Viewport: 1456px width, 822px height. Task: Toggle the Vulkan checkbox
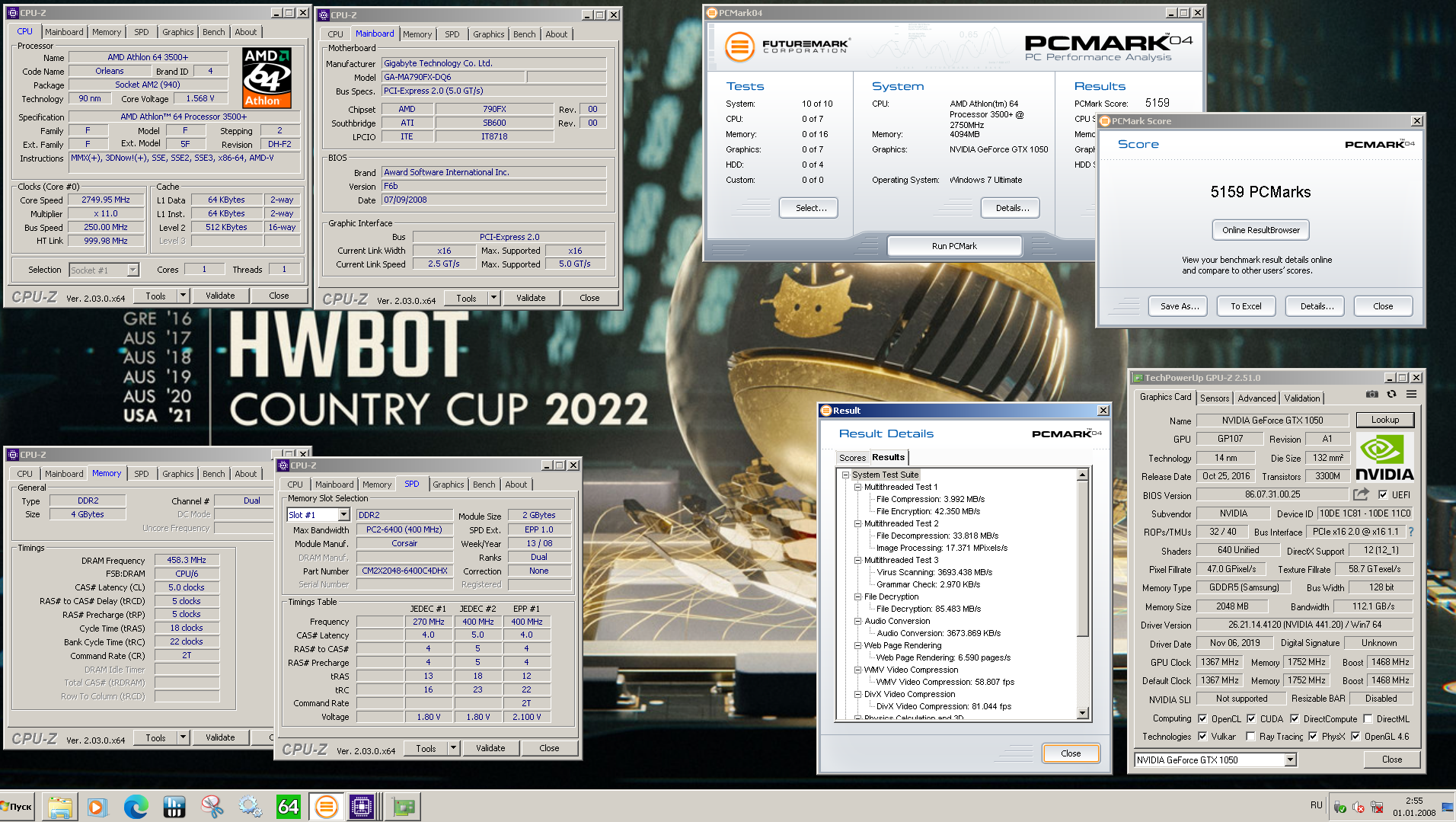(x=1202, y=736)
